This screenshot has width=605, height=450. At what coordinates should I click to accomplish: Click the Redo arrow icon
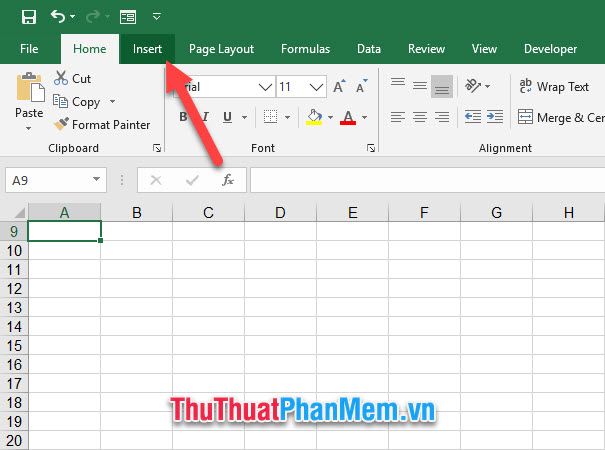coord(93,17)
